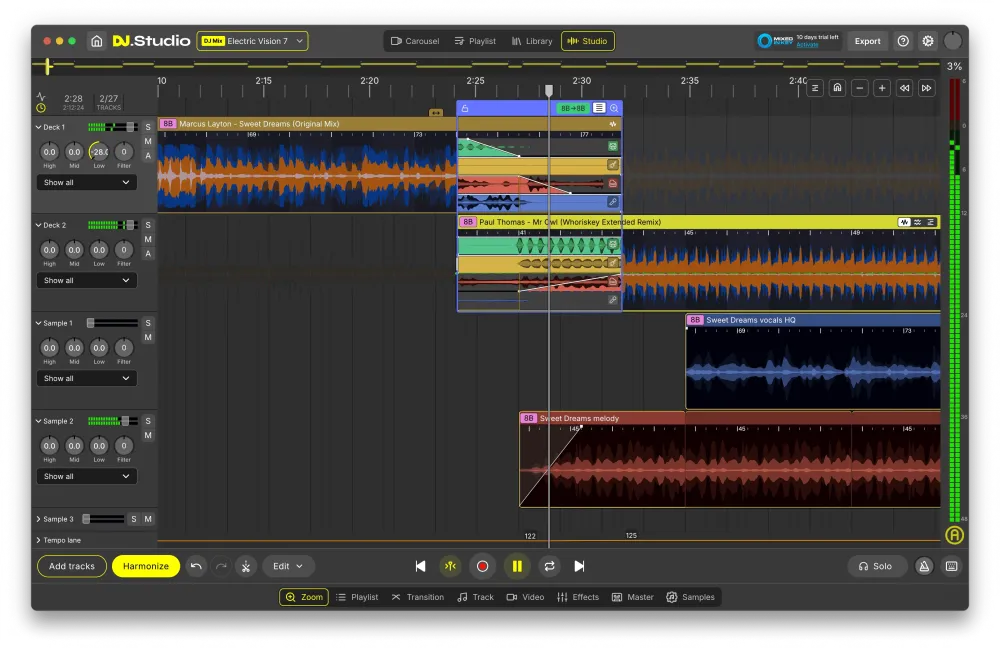Open the keyboard shortcuts icon
Screen dimensions: 1000x648
pos(952,566)
